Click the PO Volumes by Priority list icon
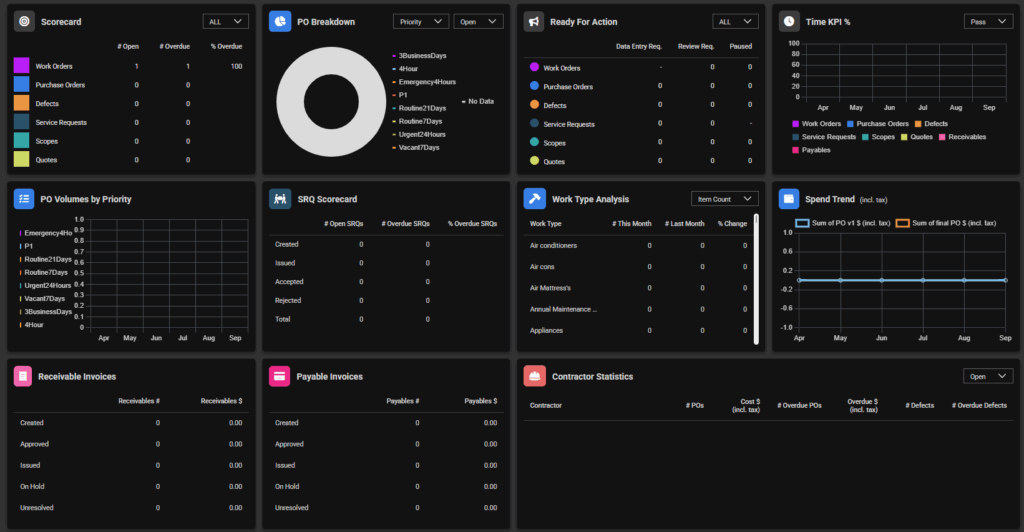 tap(25, 199)
